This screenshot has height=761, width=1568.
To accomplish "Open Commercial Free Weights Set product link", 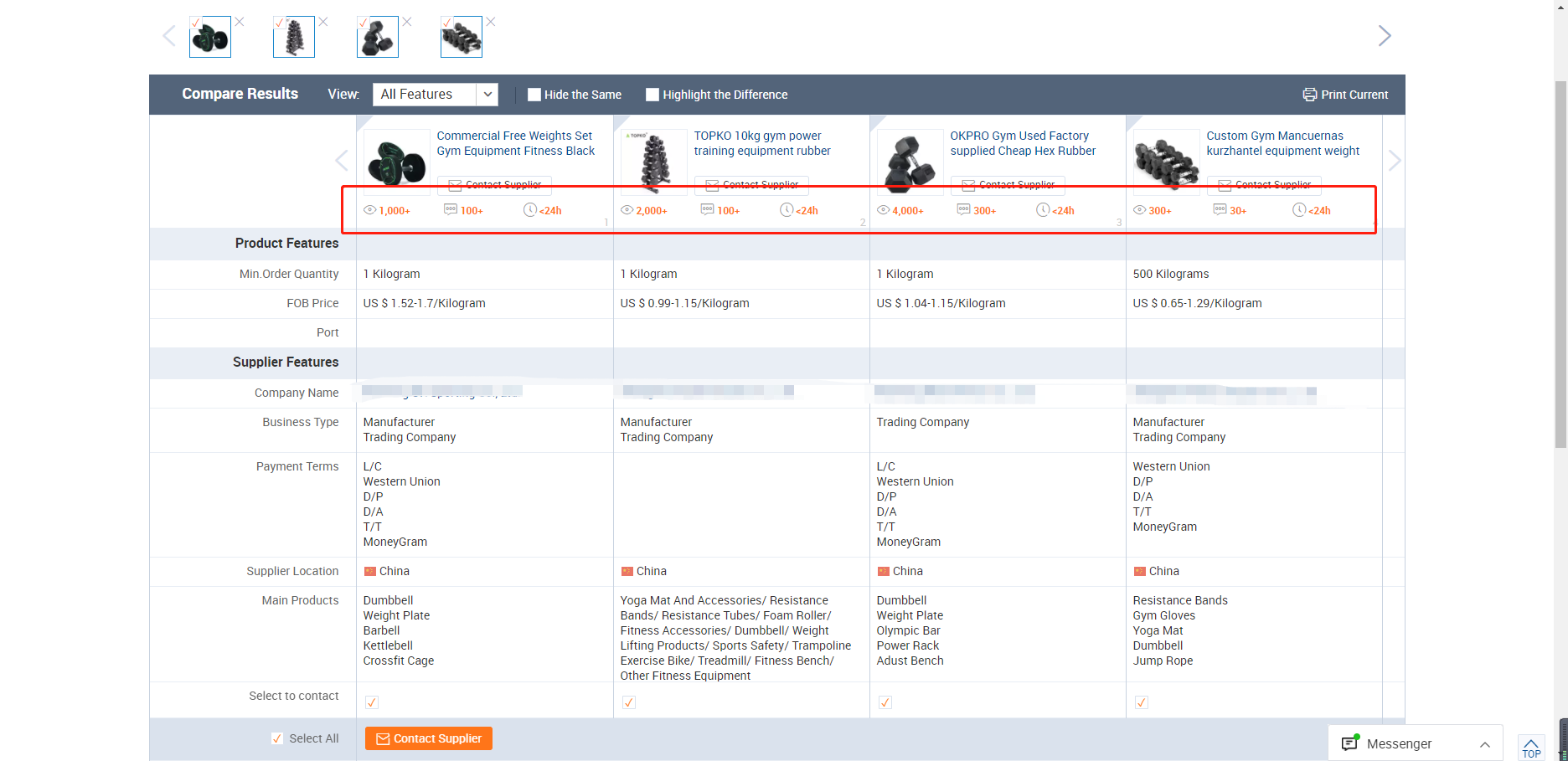I will [x=516, y=143].
